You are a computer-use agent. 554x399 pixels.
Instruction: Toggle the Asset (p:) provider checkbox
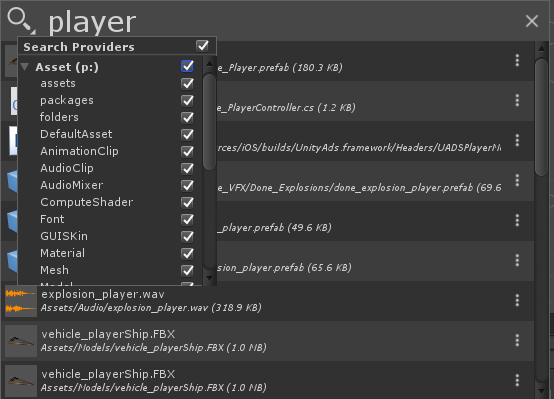tap(187, 66)
